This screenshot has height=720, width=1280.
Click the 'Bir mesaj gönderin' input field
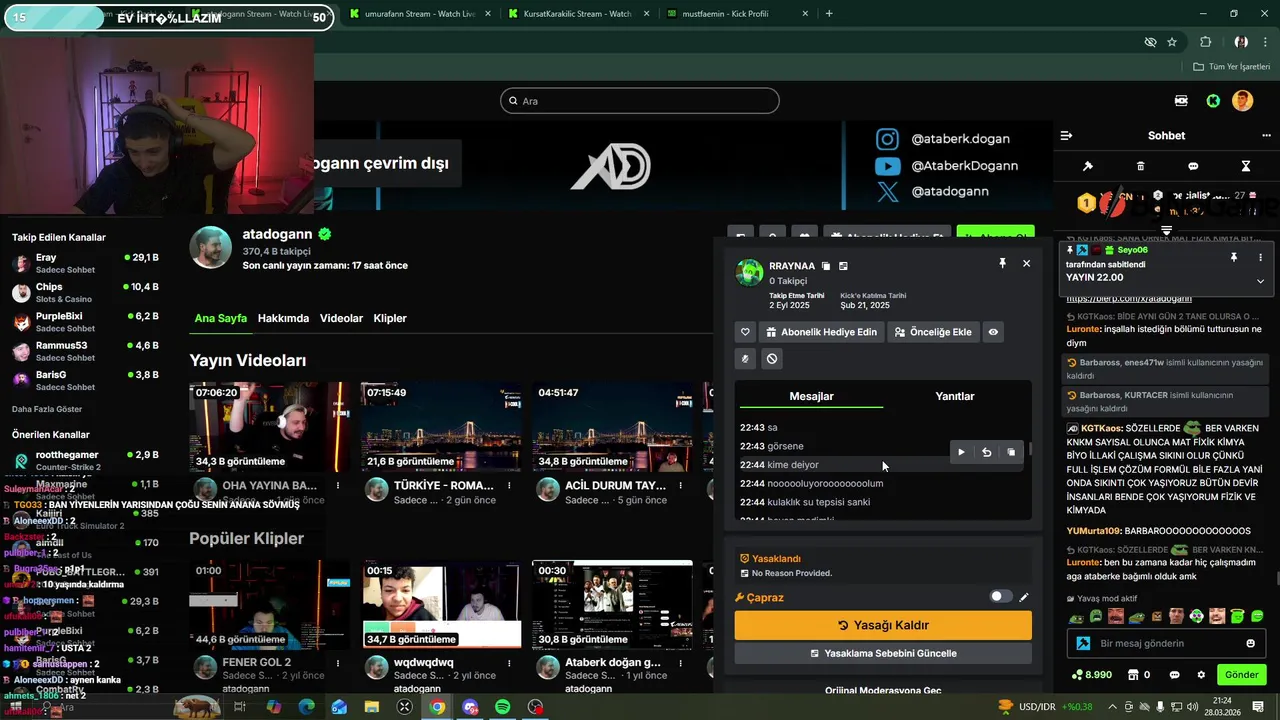click(x=1166, y=643)
